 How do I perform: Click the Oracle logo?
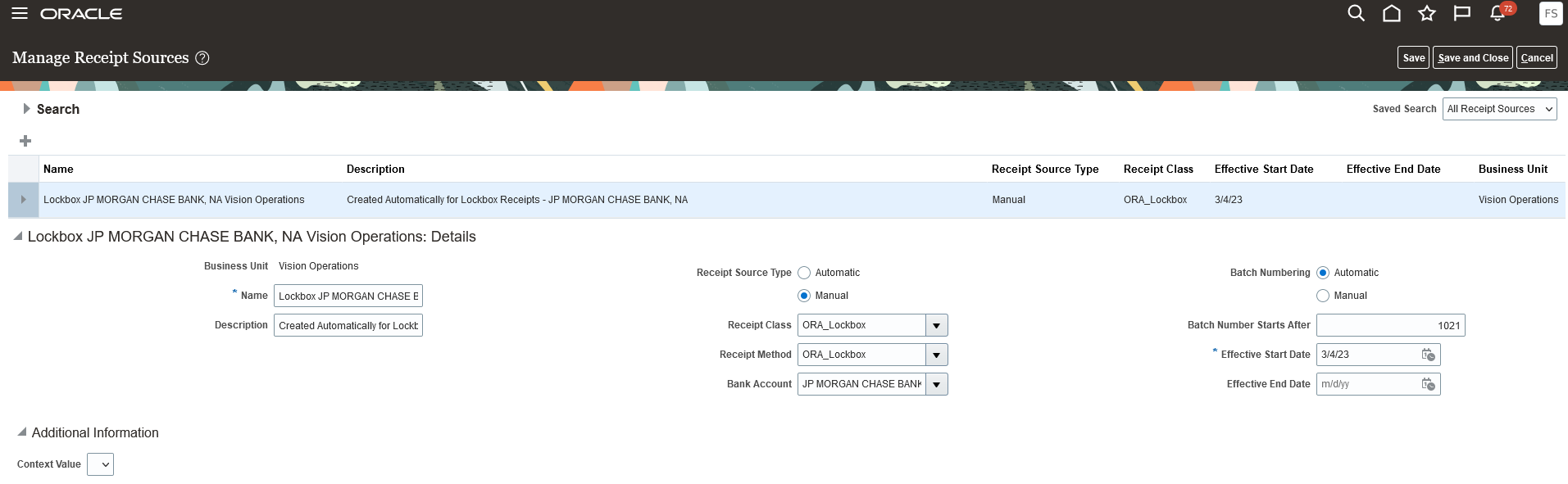pos(81,14)
